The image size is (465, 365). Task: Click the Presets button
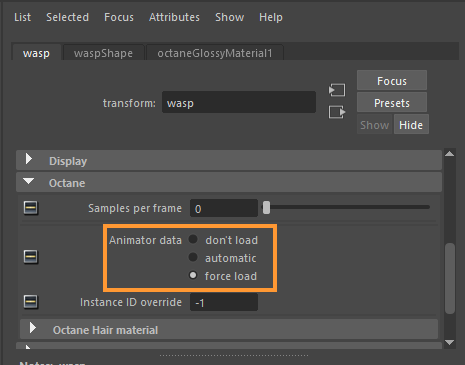[392, 103]
